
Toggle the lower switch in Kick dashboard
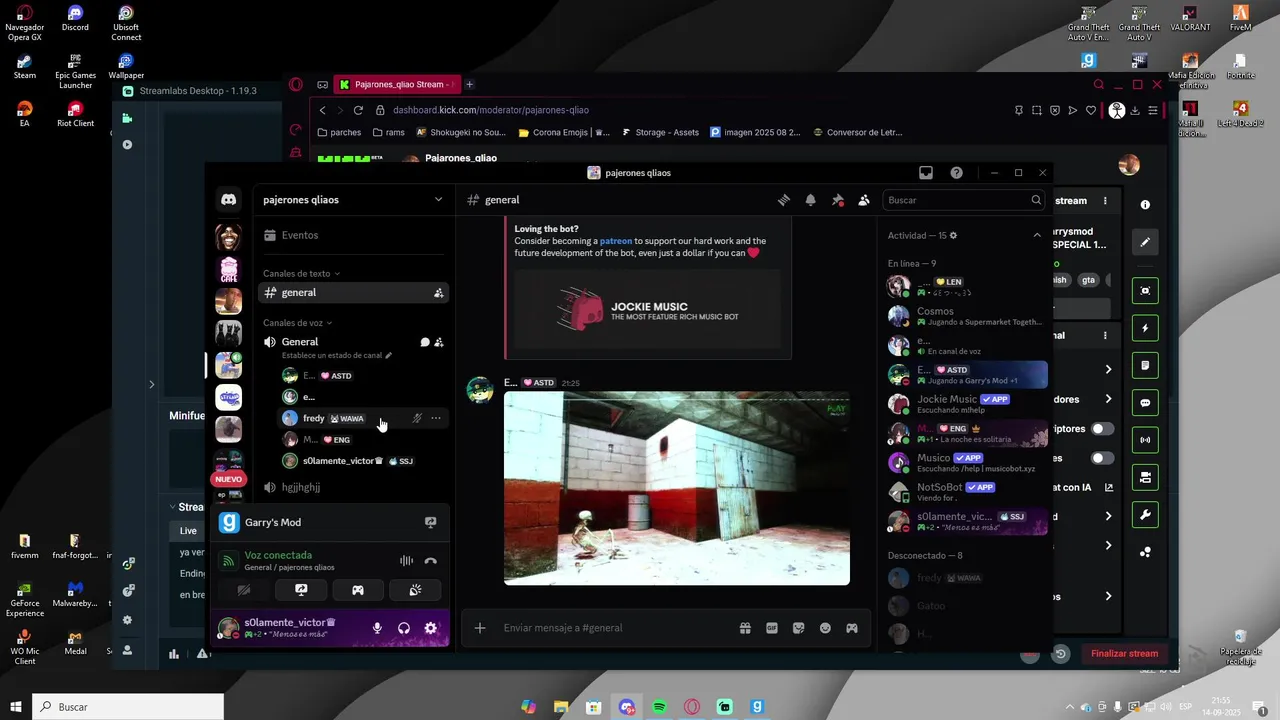tap(1102, 458)
